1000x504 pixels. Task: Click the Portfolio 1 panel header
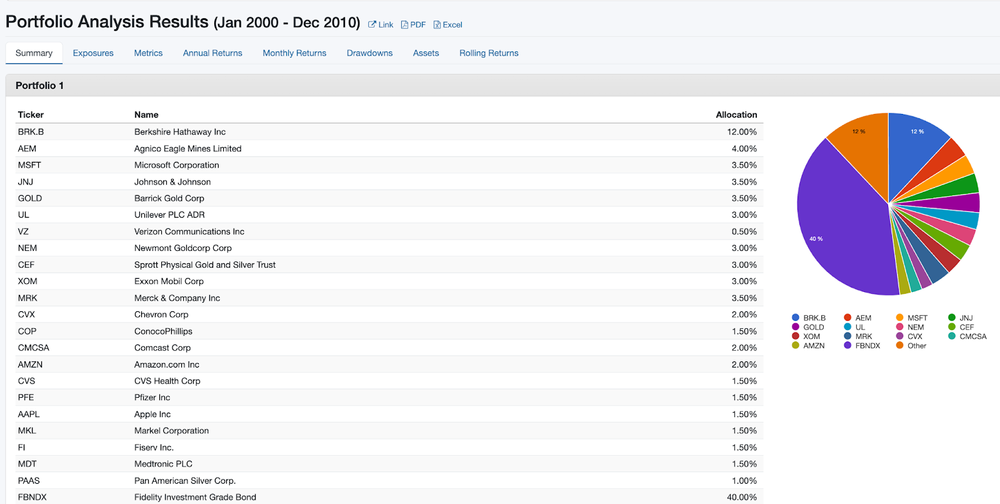(x=503, y=85)
